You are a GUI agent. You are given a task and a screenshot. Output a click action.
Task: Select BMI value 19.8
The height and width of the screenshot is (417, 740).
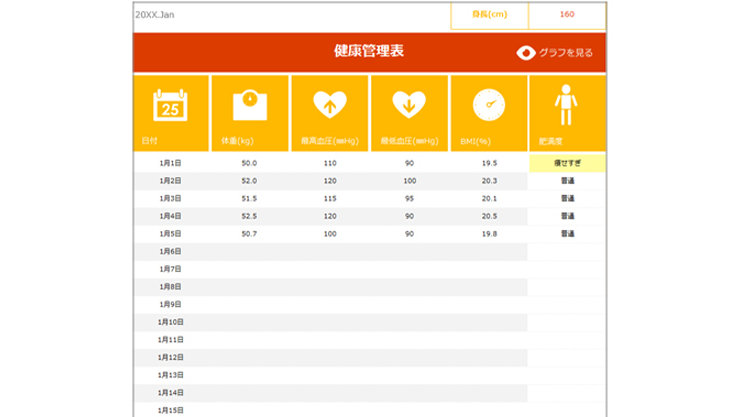(x=489, y=234)
